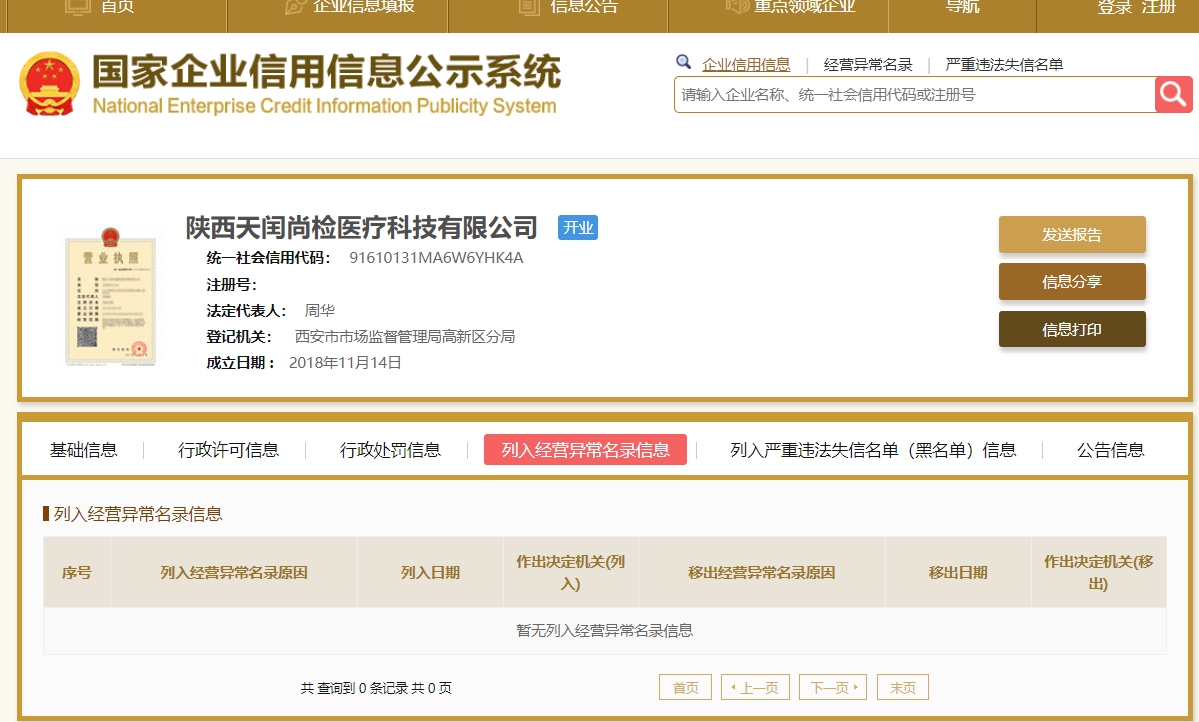The height and width of the screenshot is (722, 1199).
Task: Click the 序号 column header
Action: [76, 572]
